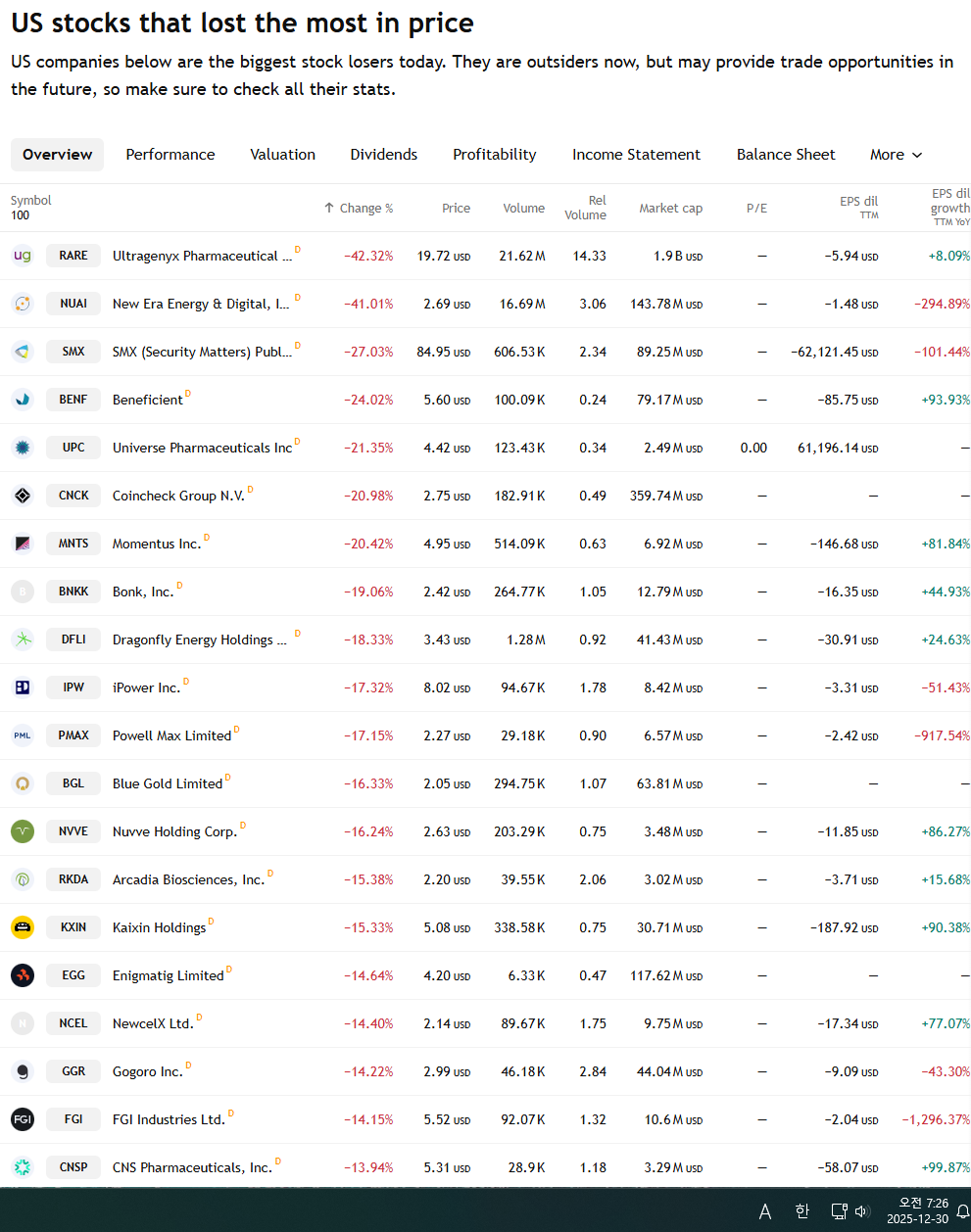
Task: Open taskbar display network icon
Action: point(839,1211)
